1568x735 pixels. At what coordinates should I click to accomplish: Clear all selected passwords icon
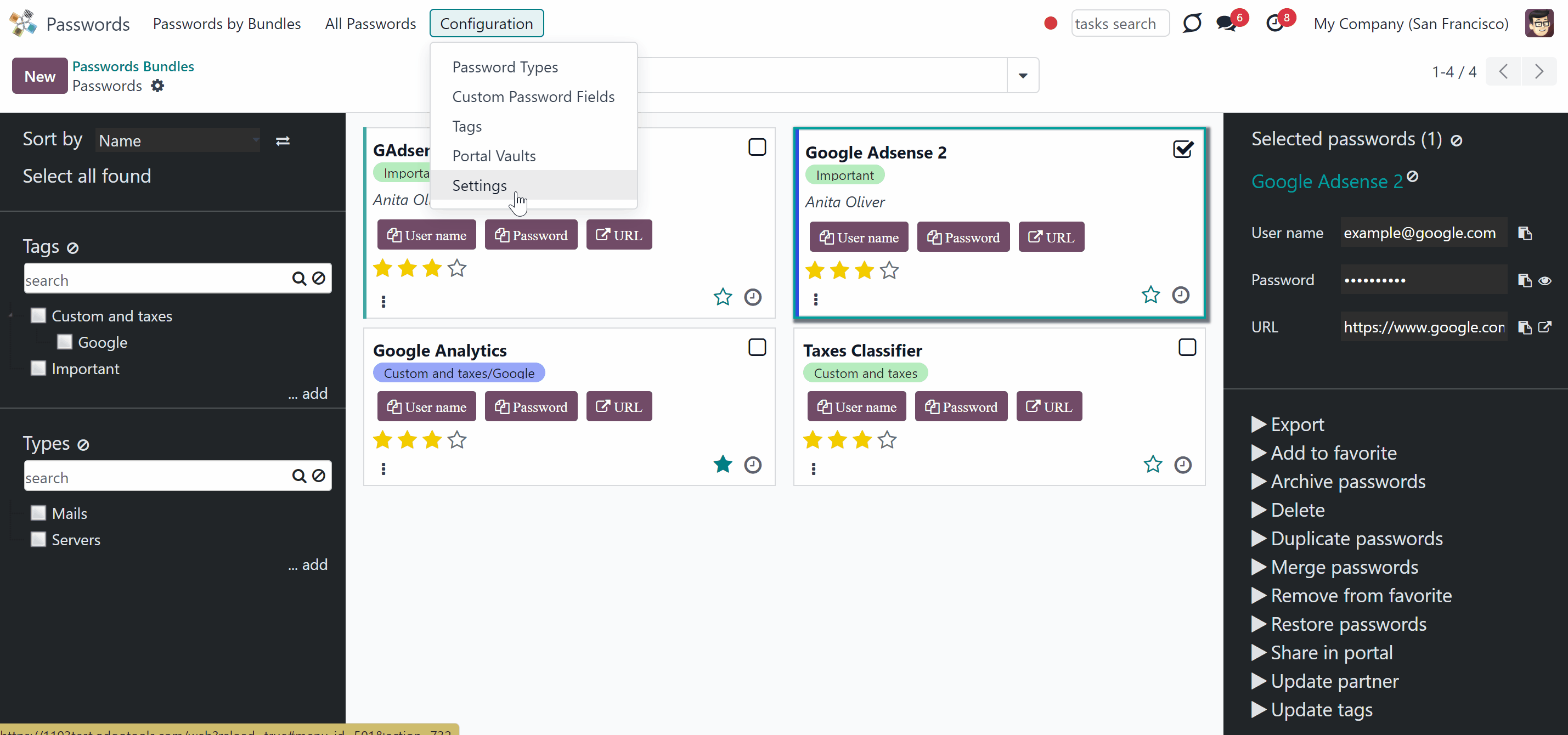[x=1456, y=141]
